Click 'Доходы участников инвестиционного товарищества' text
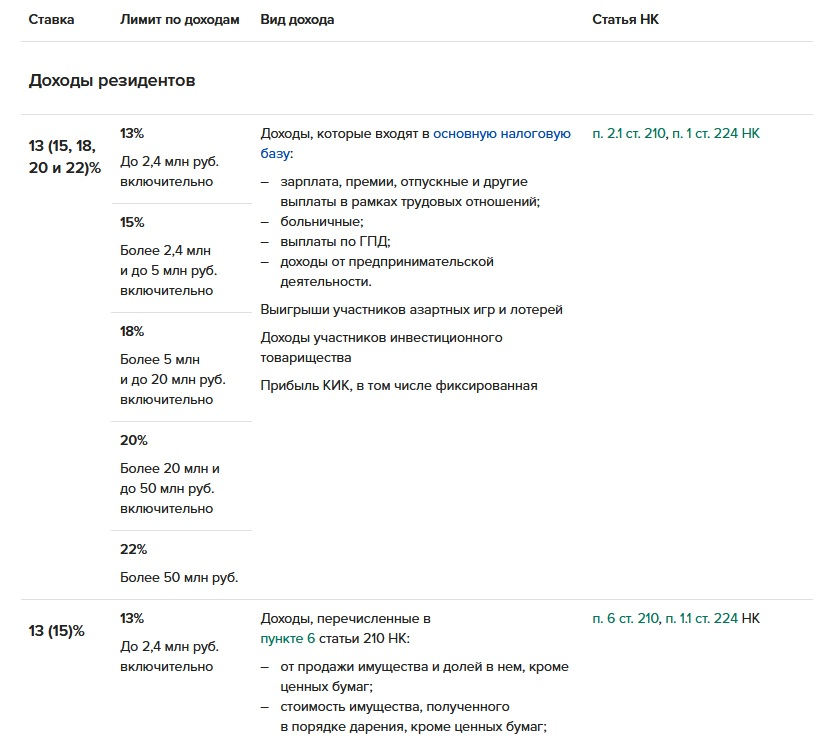Screen dimensions: 838x740 click(381, 347)
